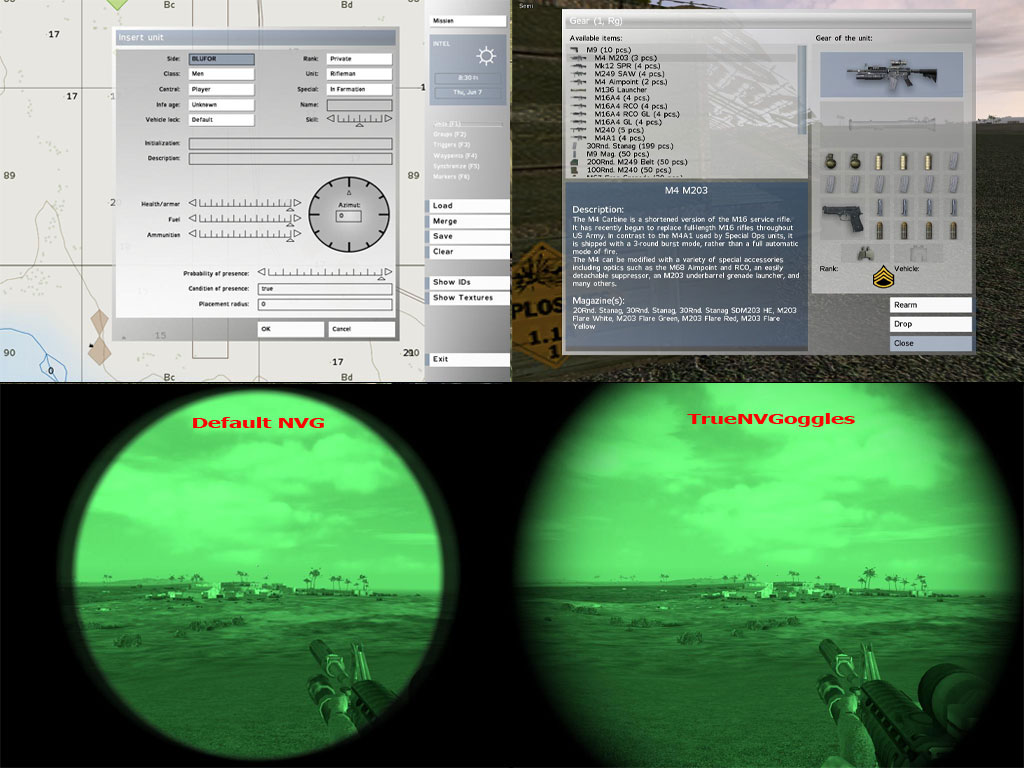This screenshot has width=1024, height=768.
Task: Raise Probability of presence with right arrow
Action: [388, 272]
